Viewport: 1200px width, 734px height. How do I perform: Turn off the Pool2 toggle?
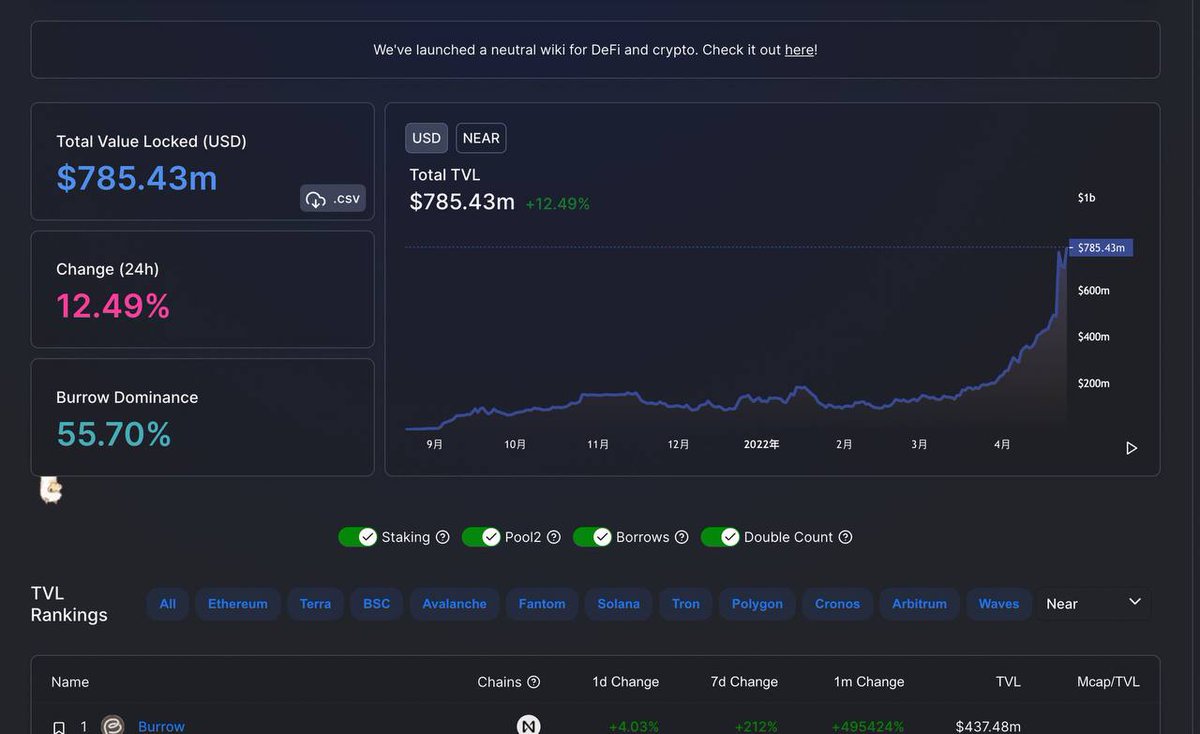pos(481,537)
